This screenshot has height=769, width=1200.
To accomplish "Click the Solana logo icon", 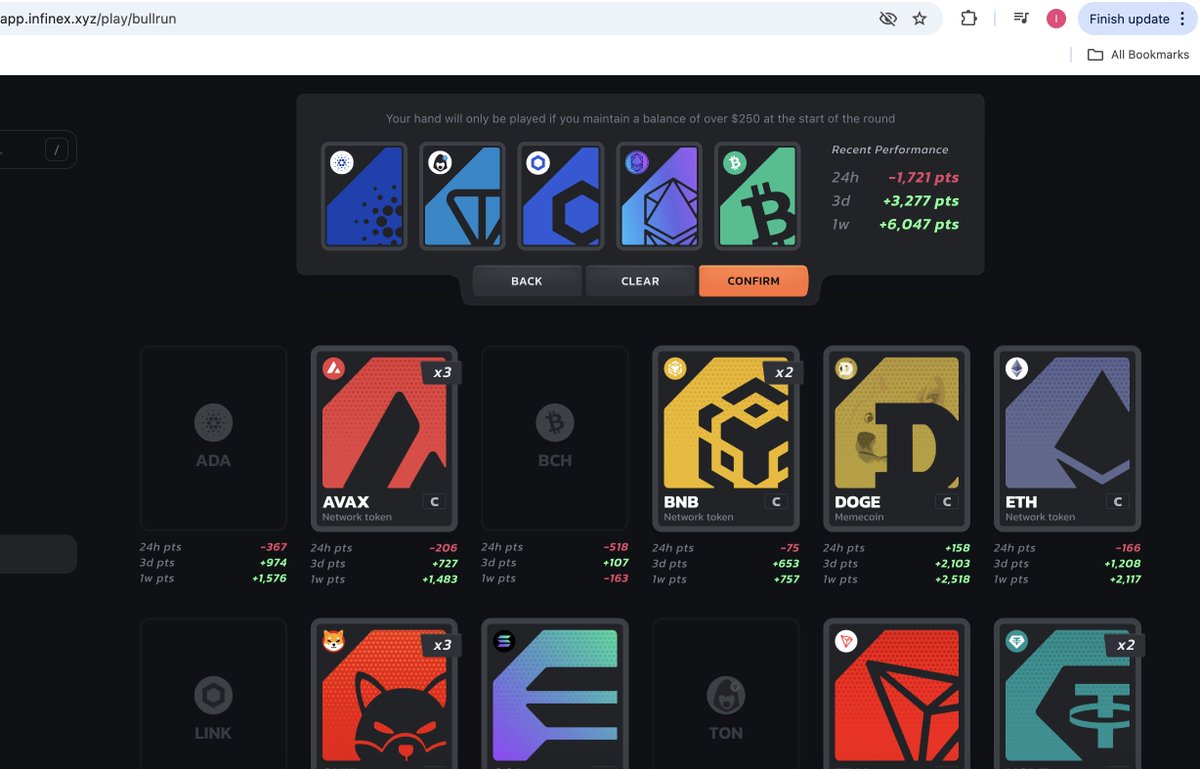I will pyautogui.click(x=504, y=641).
